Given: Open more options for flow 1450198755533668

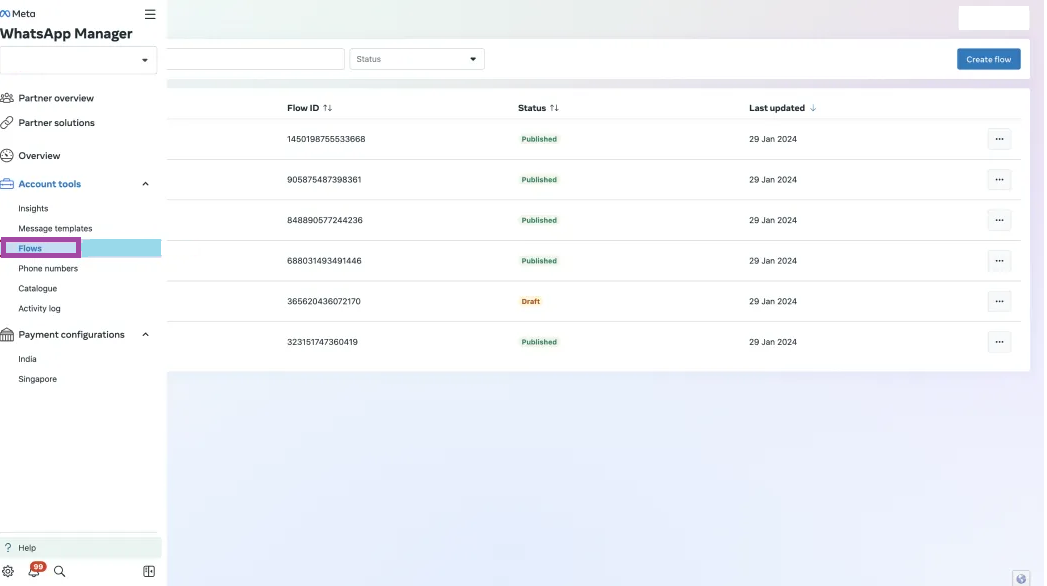Looking at the screenshot, I should point(999,139).
